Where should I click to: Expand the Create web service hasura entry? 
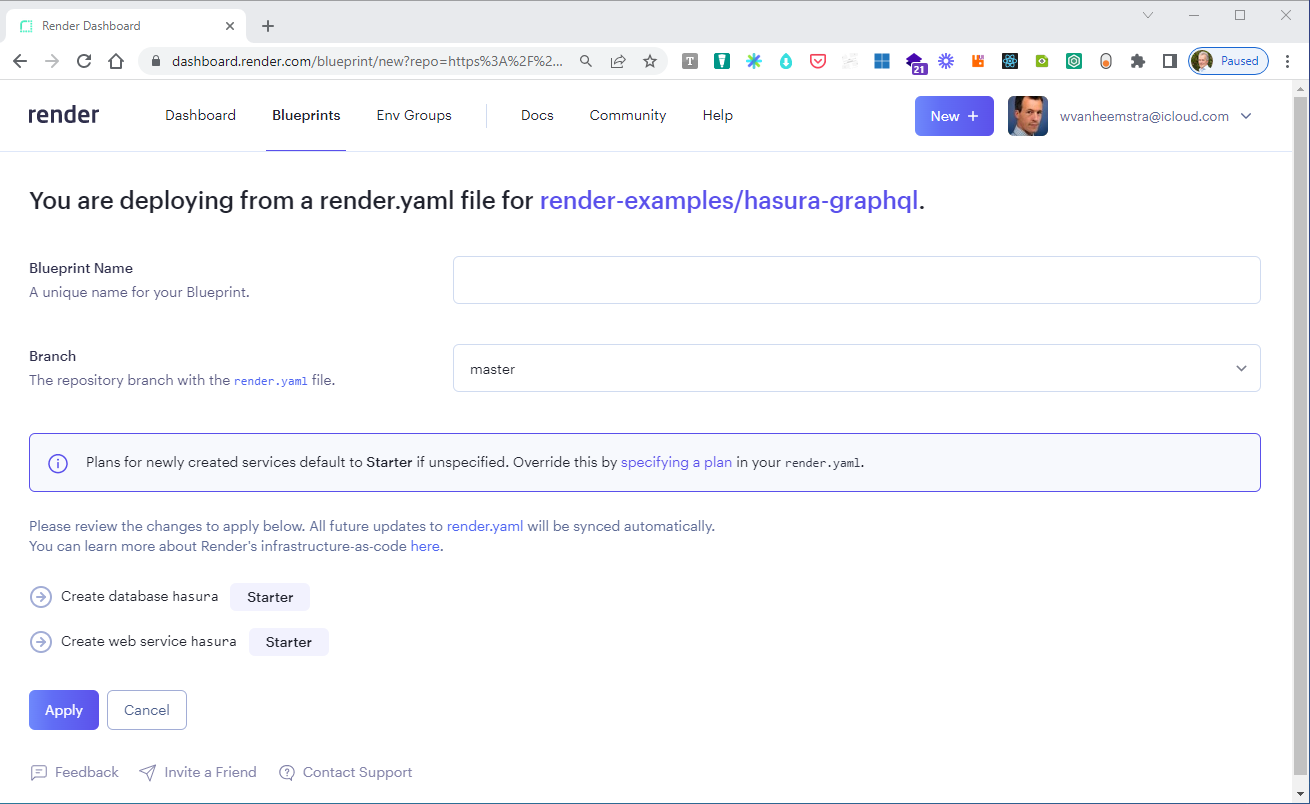click(x=40, y=641)
